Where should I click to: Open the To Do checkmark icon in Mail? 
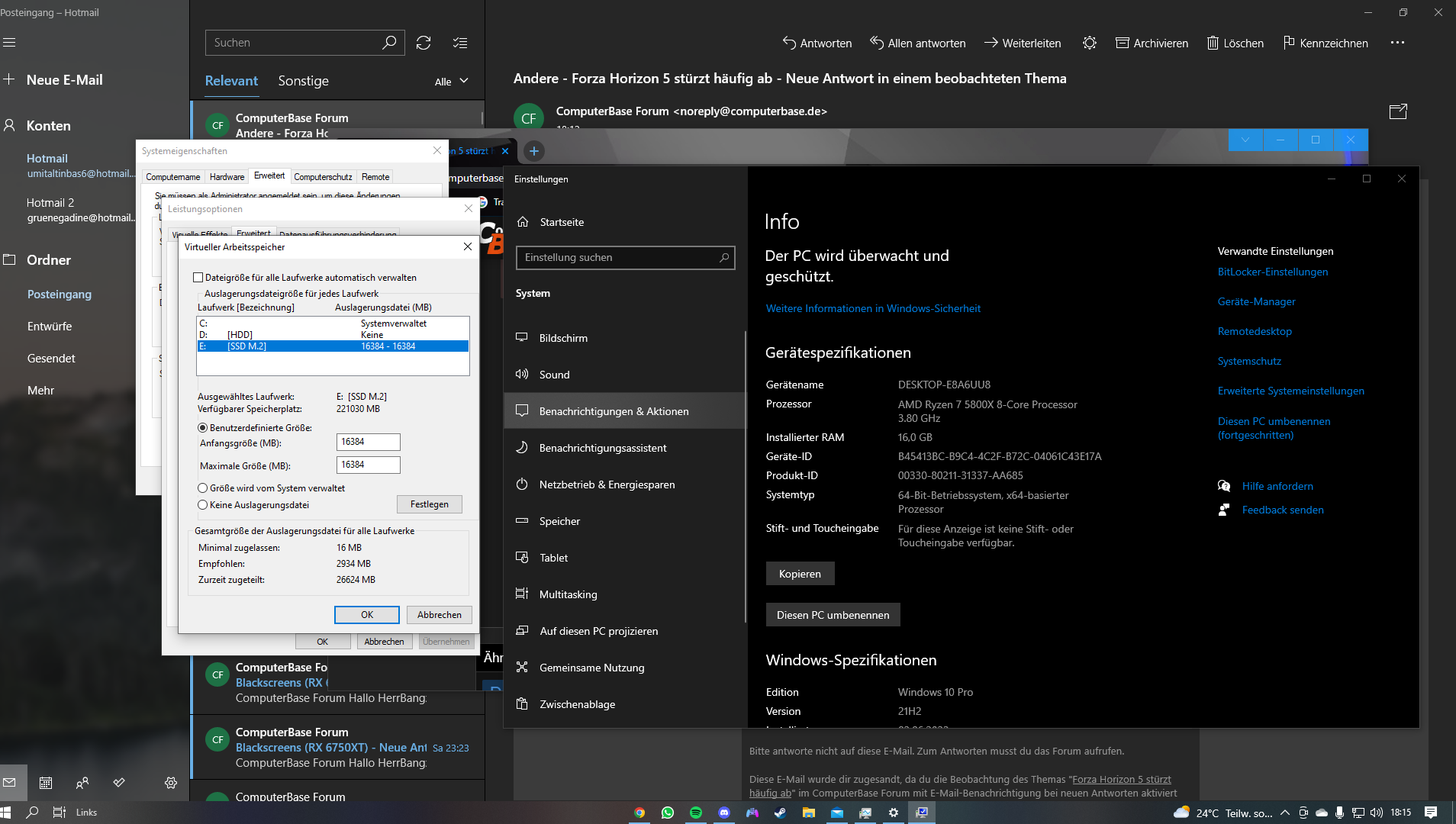119,783
